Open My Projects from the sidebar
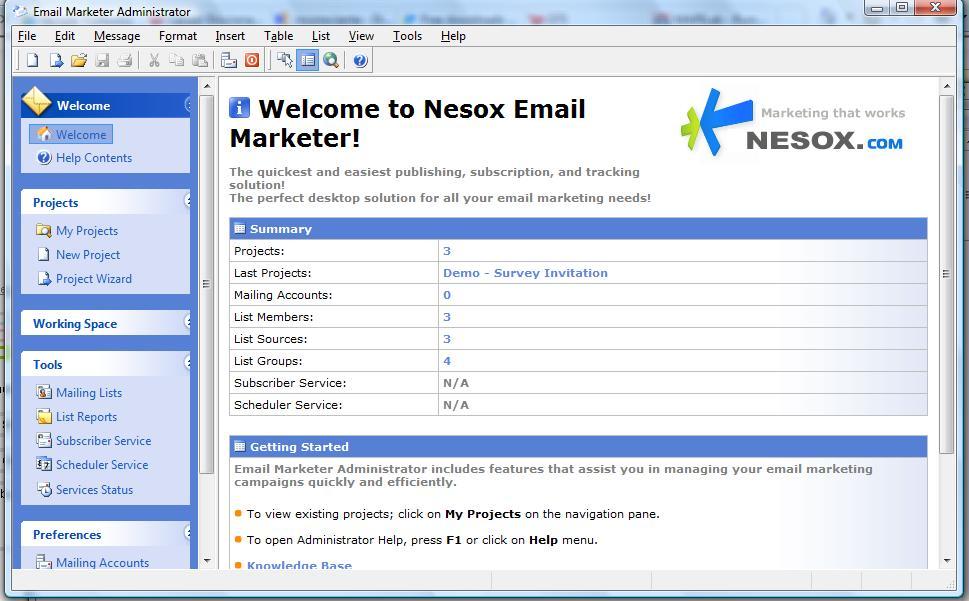 [87, 230]
